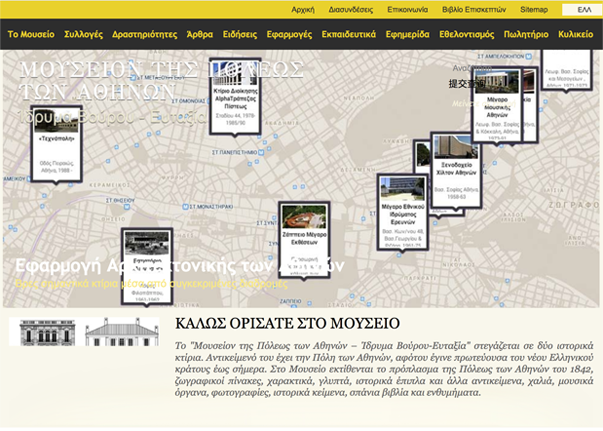603x431 pixels.
Task: Open the Δραστηριότητες menu
Action: coord(145,34)
